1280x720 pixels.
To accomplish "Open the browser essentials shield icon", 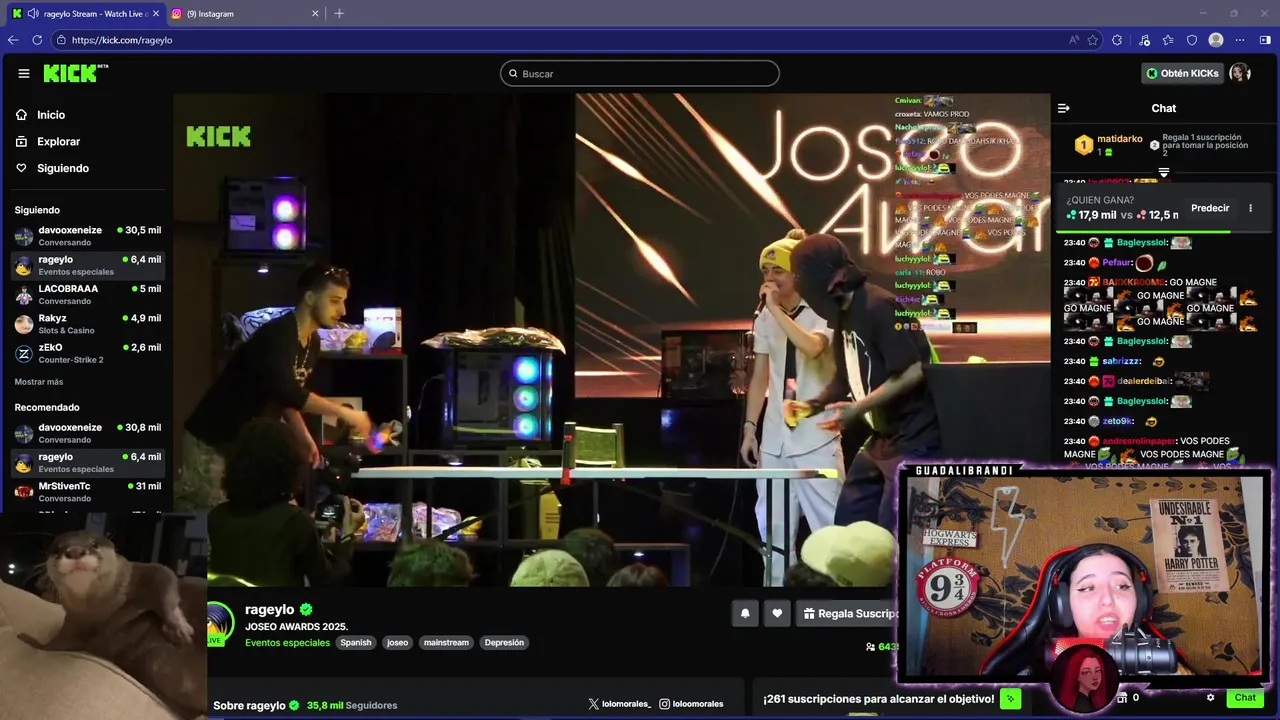I will tap(1192, 40).
